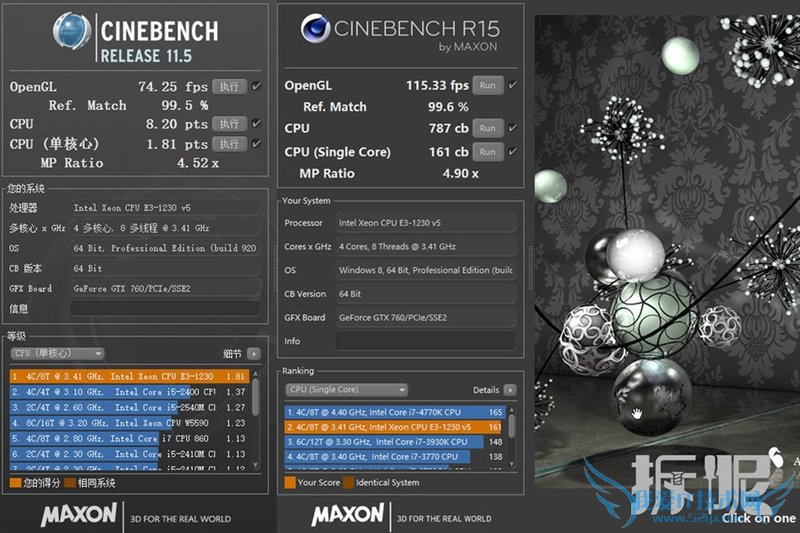Toggle CPU (单核心) checkbox in Cinebench 11.5

256,144
